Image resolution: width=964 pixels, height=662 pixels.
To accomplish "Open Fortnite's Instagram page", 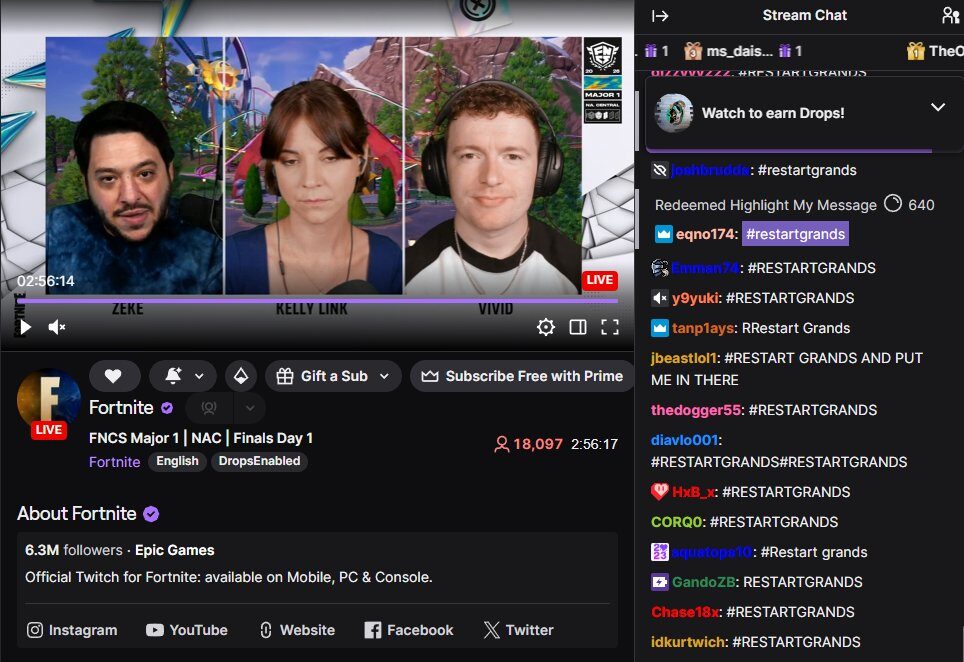I will tap(72, 630).
